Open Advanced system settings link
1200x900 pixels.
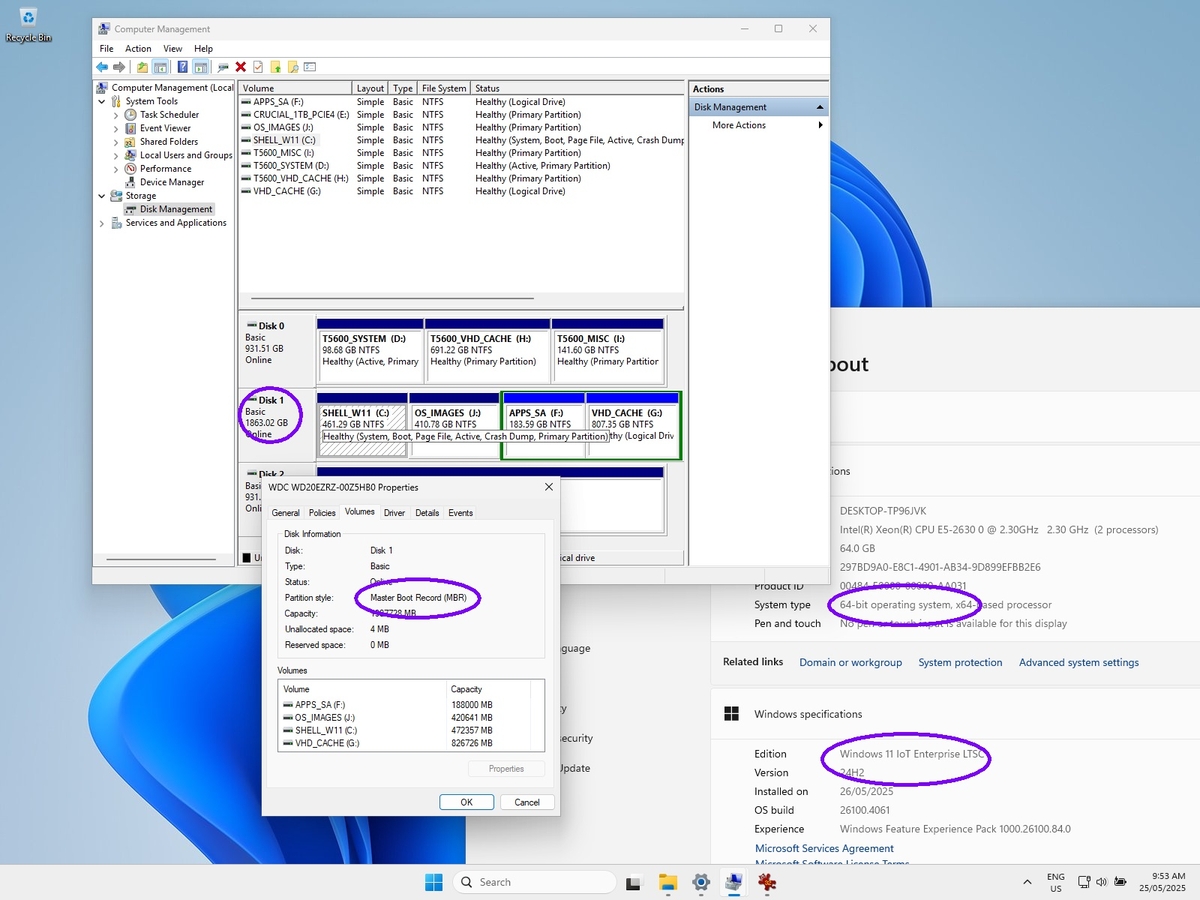pos(1079,662)
